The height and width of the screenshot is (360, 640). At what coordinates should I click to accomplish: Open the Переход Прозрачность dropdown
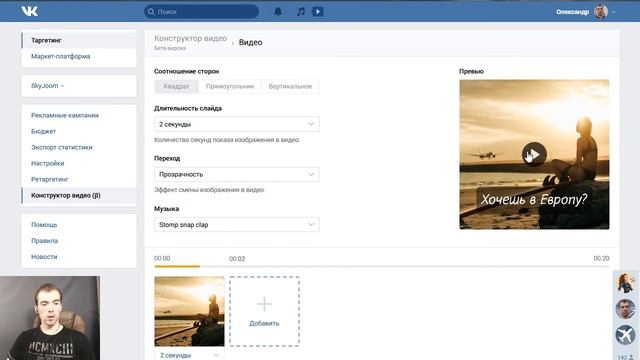[237, 174]
